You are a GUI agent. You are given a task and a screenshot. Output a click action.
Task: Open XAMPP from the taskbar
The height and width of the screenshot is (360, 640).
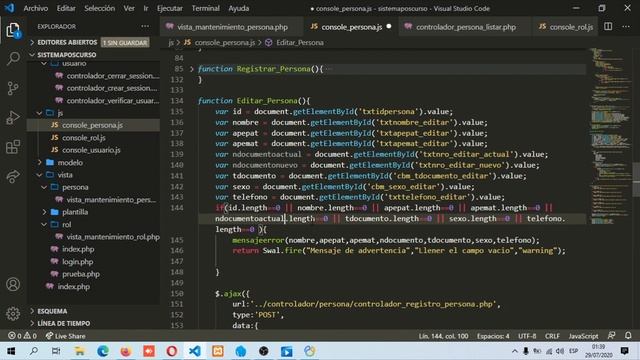click(218, 351)
